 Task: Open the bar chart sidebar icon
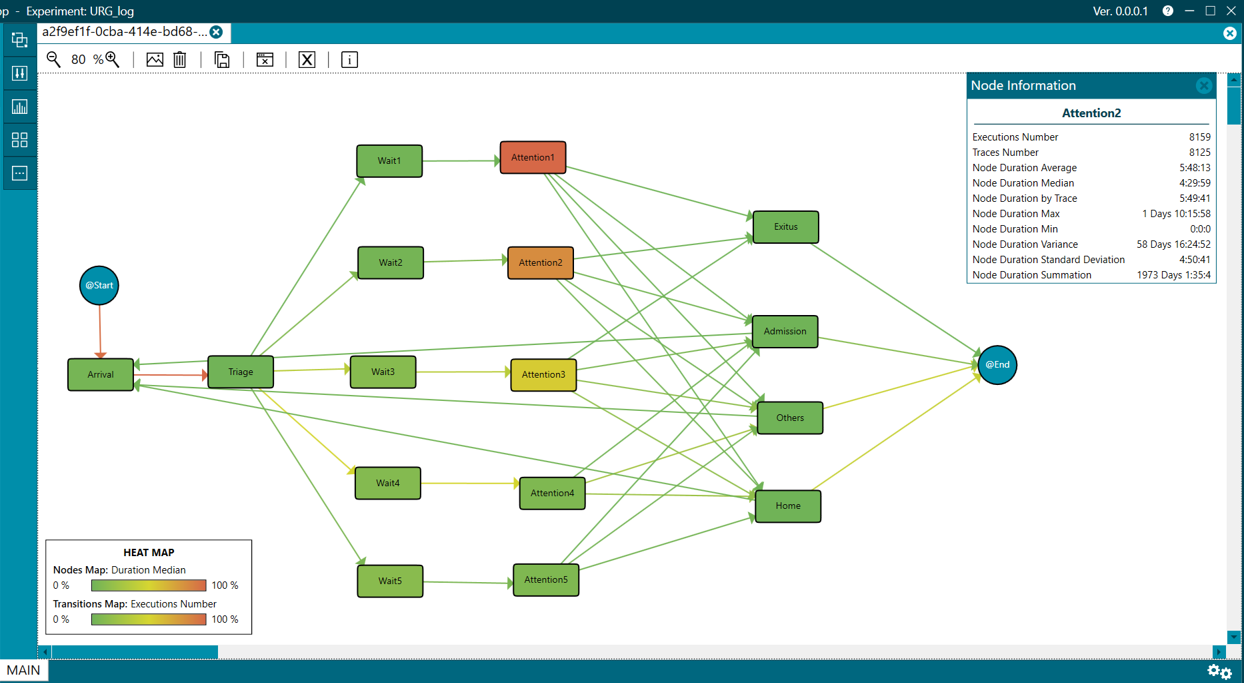pos(19,106)
